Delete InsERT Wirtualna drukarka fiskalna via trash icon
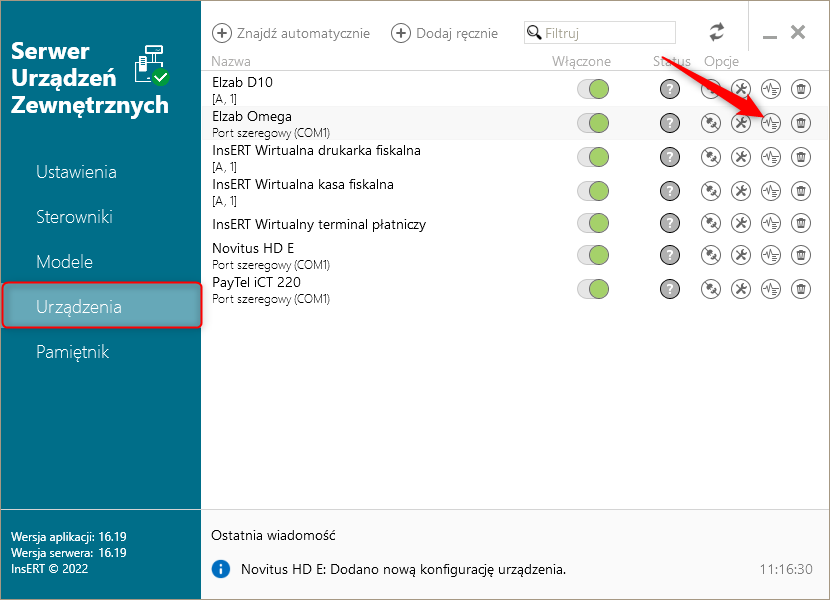Screen dimensions: 830x600 [x=801, y=157]
